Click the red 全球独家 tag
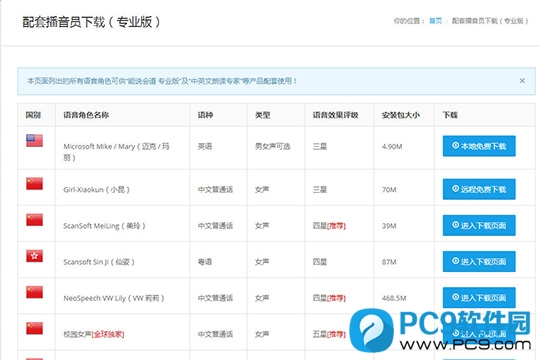The image size is (540, 360). [108, 334]
